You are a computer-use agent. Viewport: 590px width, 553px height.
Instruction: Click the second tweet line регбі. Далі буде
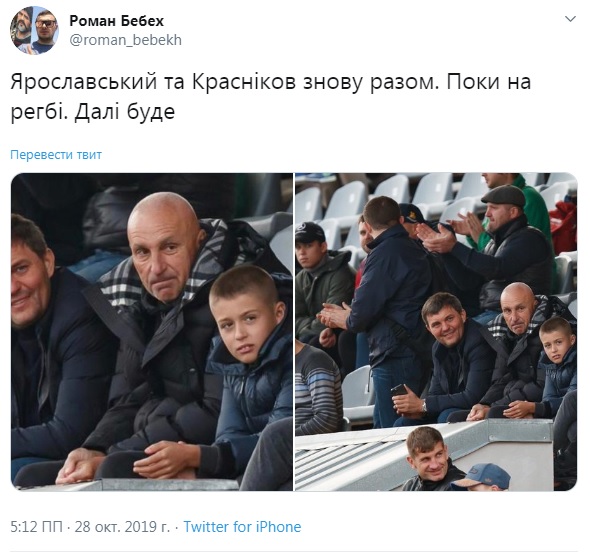93,112
